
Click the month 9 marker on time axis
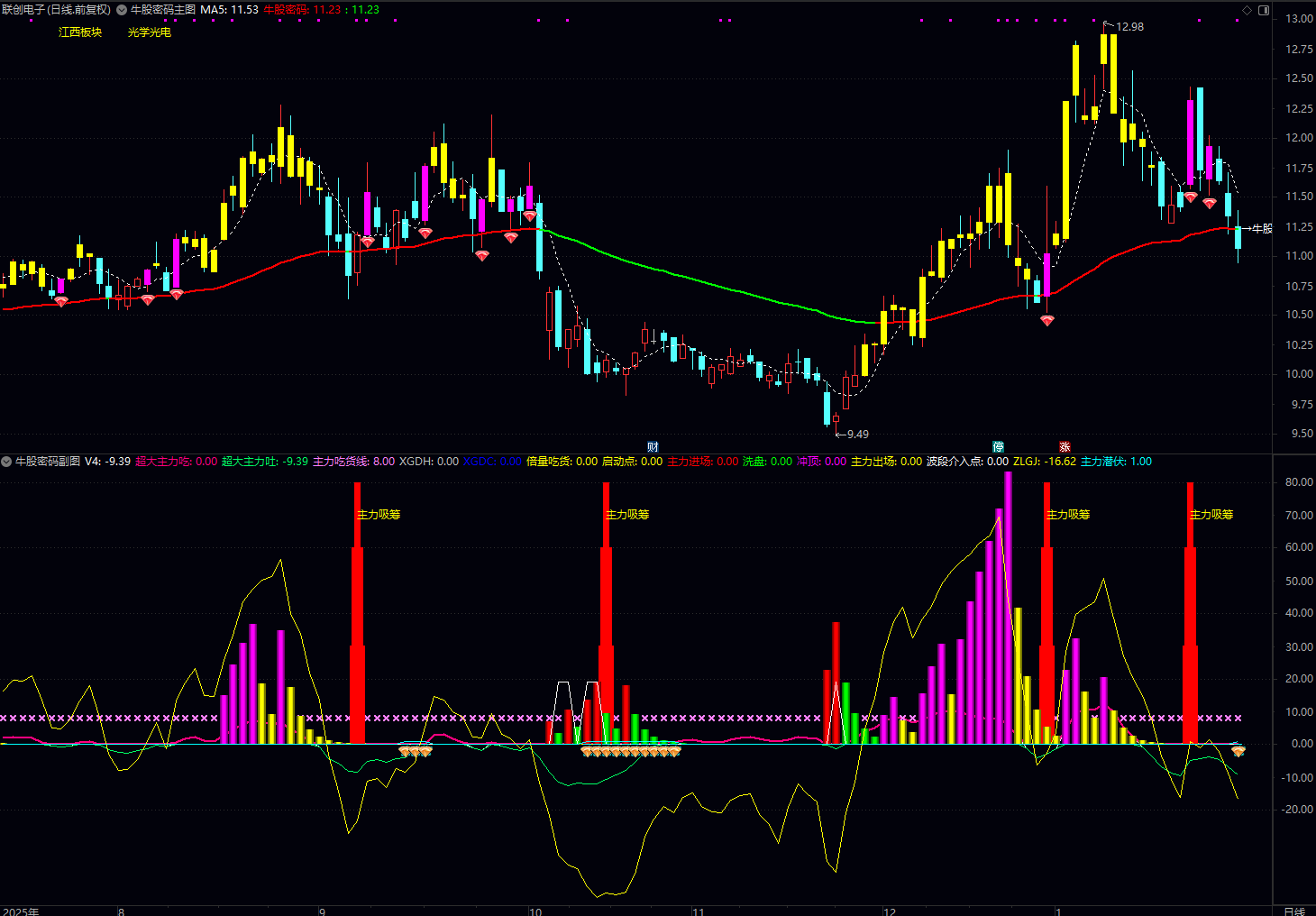coord(322,911)
